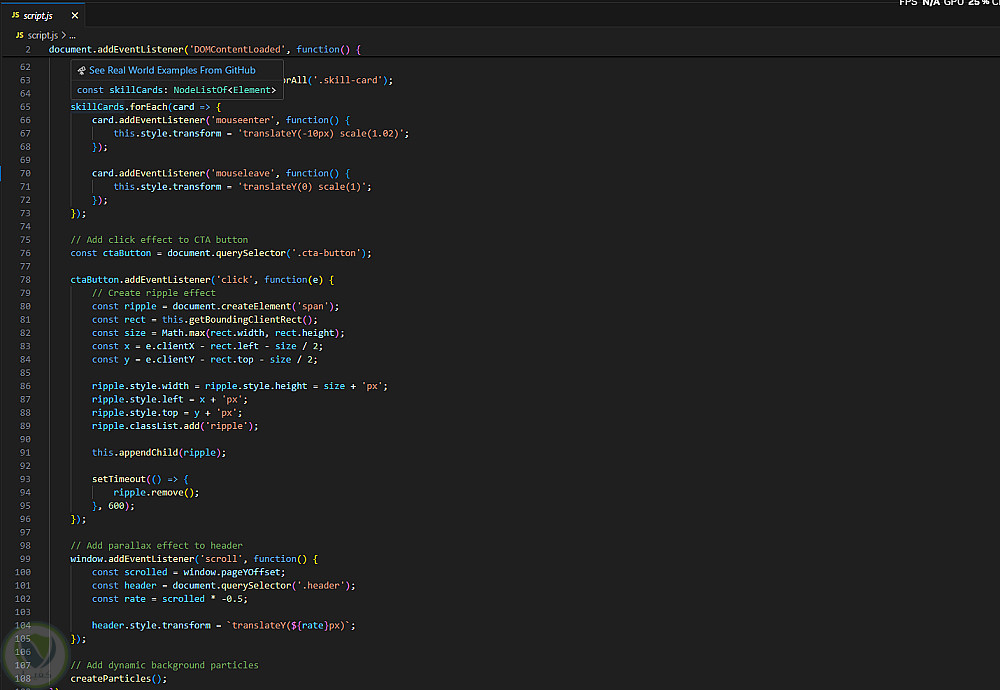Click the setTimeout function call

(x=118, y=479)
